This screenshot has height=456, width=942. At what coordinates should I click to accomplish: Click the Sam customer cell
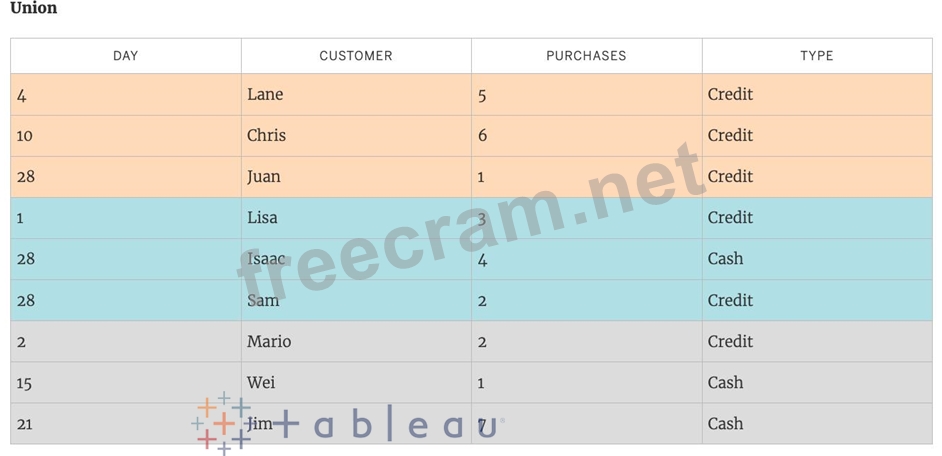[x=263, y=300]
